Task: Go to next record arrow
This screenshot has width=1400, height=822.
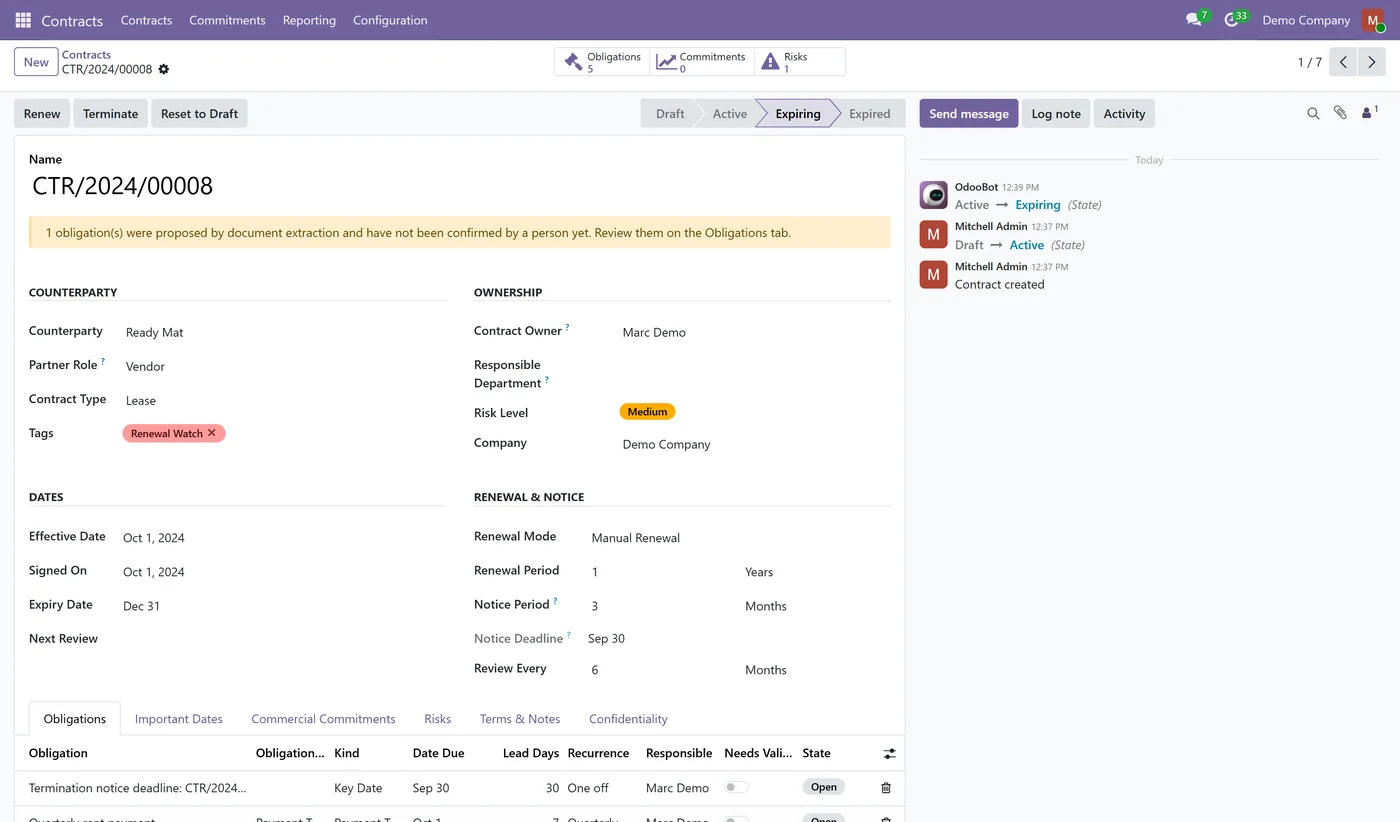Action: [1372, 62]
